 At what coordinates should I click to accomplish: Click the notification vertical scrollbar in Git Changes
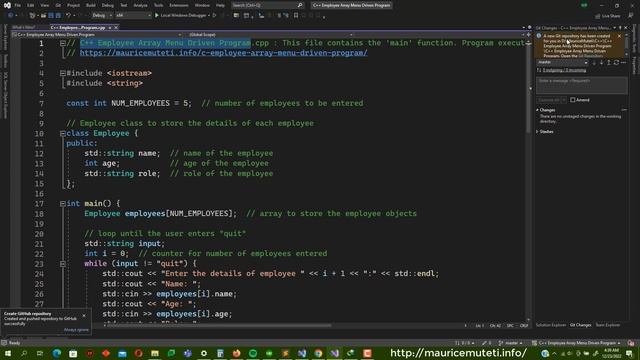point(627,45)
